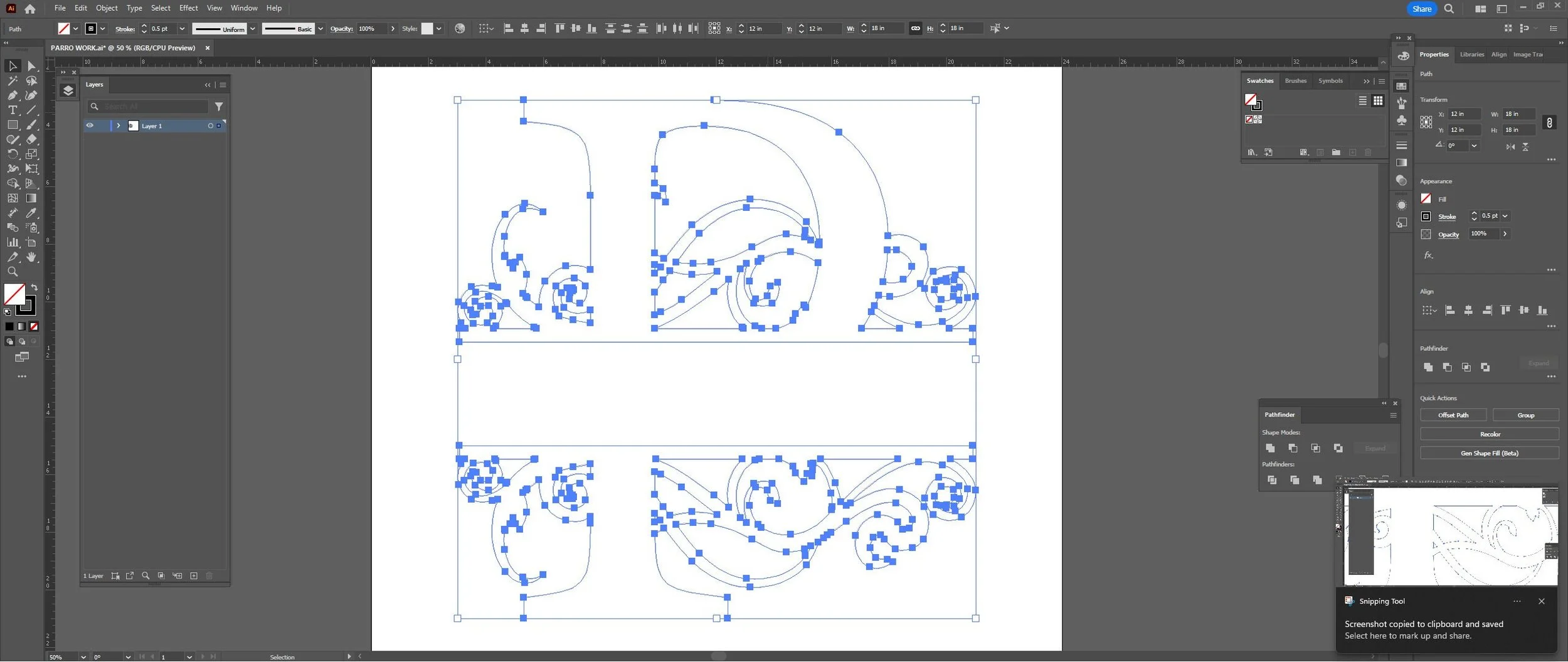
Task: Select the Pen tool
Action: click(13, 95)
